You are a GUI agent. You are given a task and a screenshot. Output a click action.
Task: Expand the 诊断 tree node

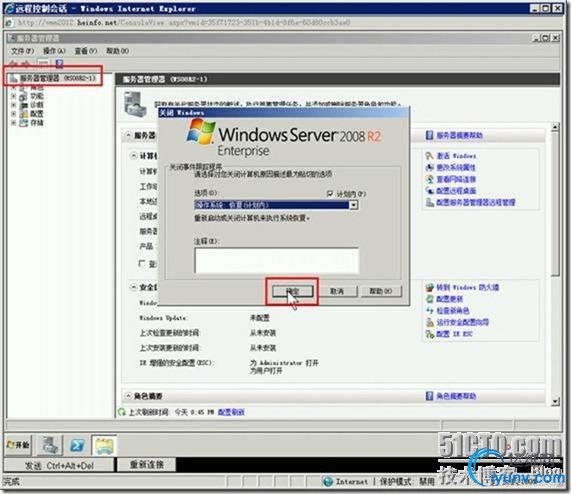coord(13,105)
